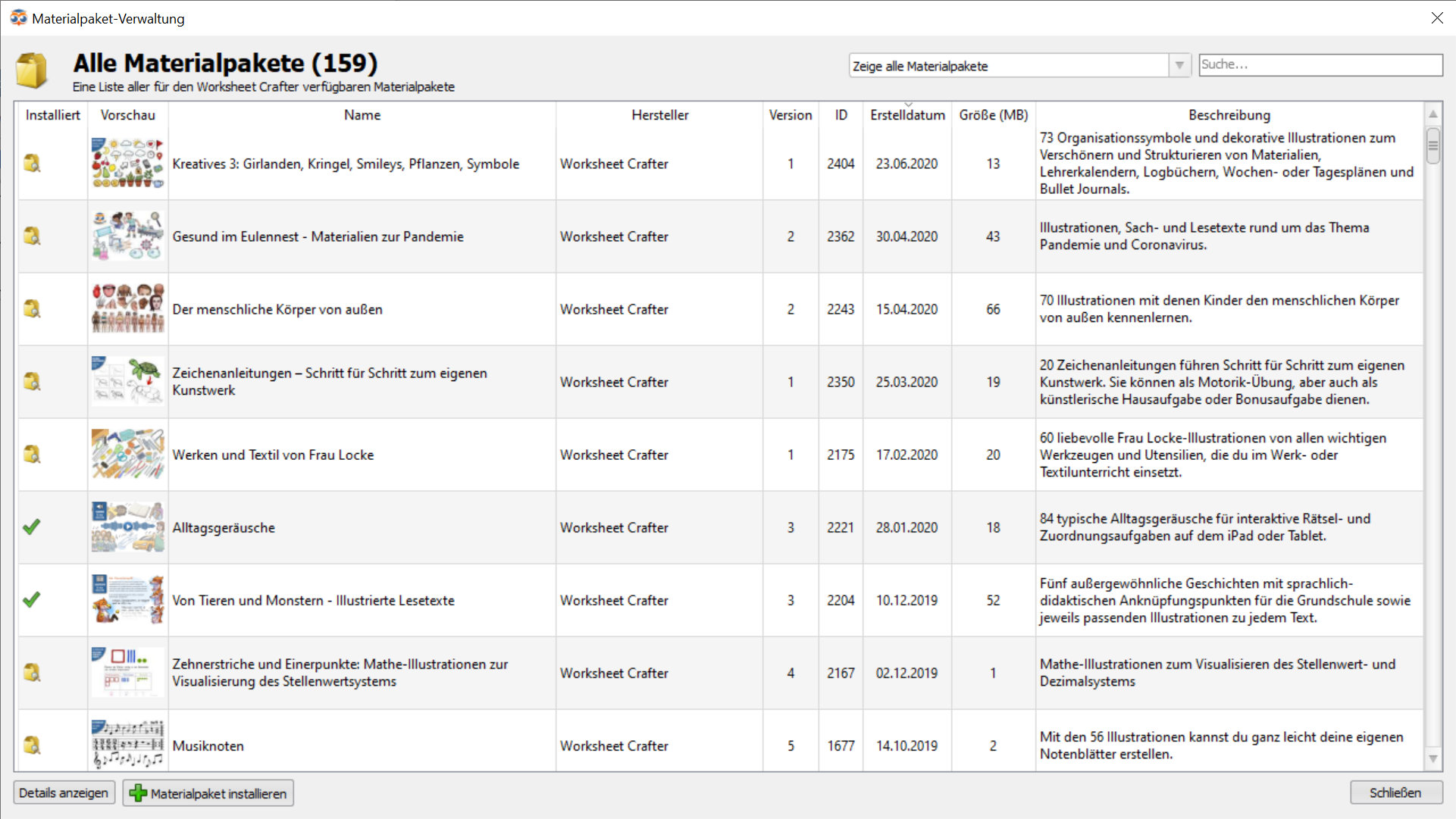Click into the Suche search field

(x=1320, y=65)
